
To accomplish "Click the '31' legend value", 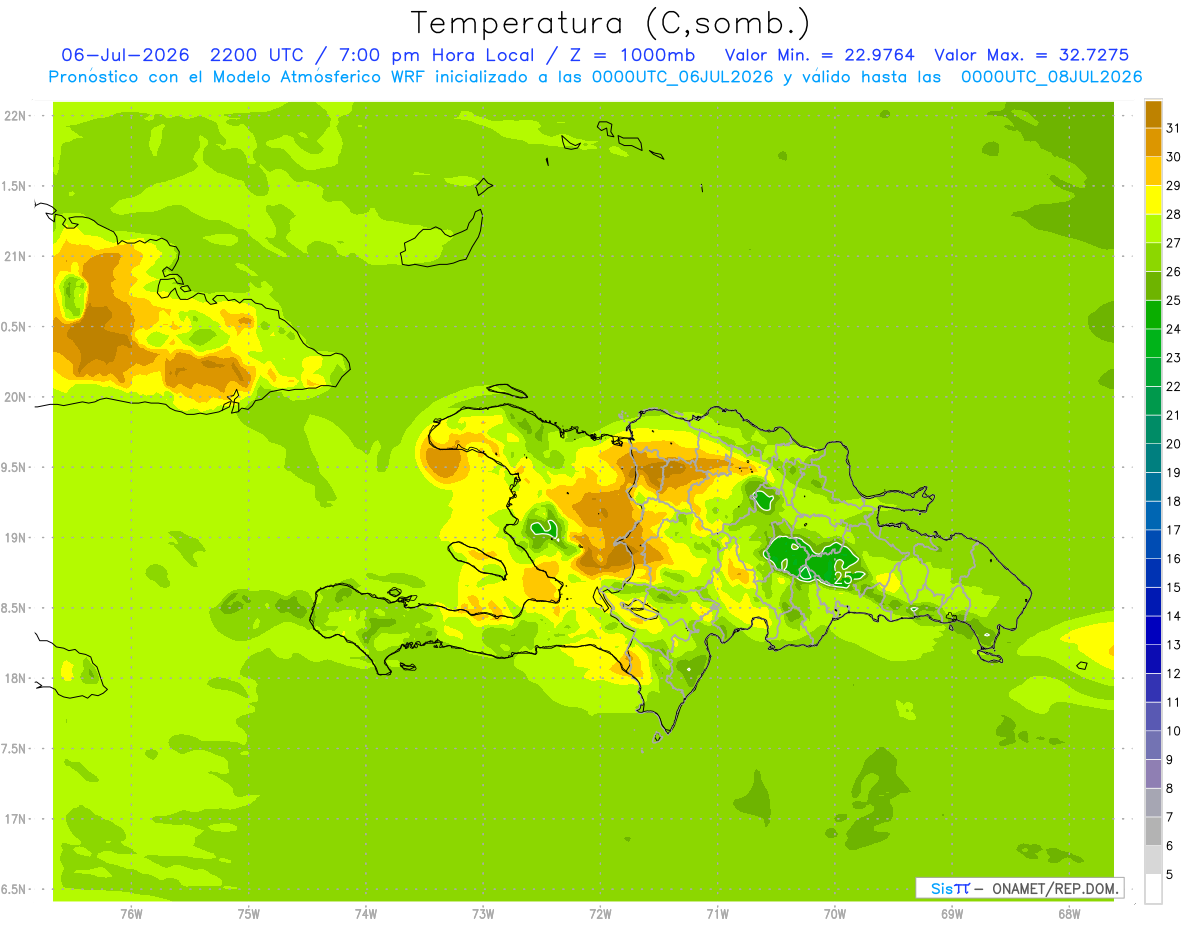I will (1174, 128).
